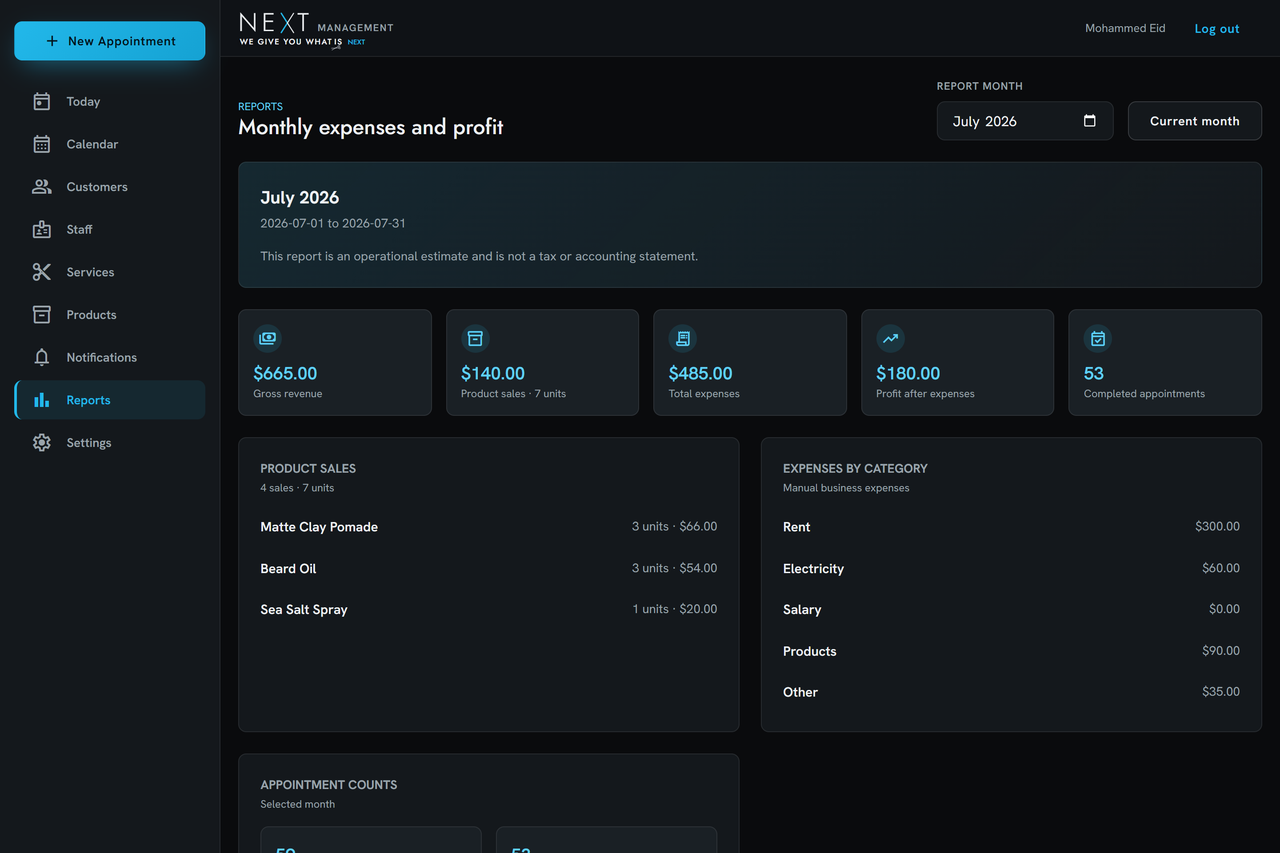Click the $180.00 Profit after expenses value

(x=908, y=373)
